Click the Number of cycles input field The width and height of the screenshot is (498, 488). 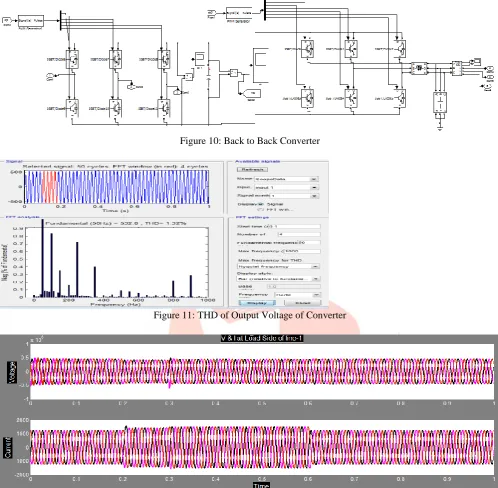coord(299,234)
